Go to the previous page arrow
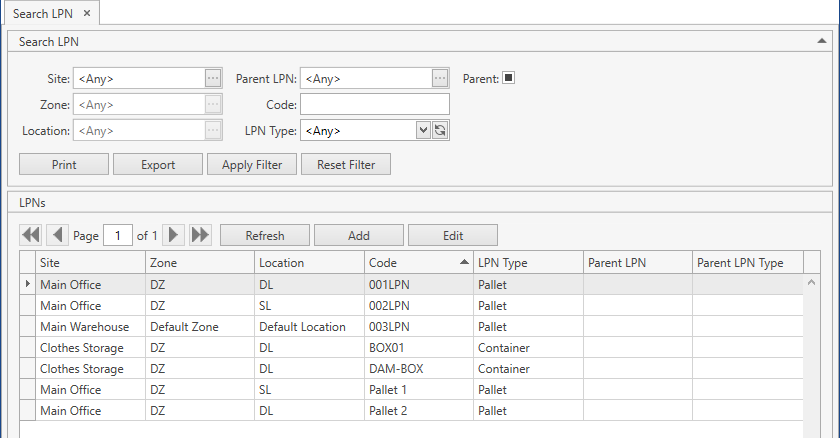The image size is (840, 438). [57, 235]
